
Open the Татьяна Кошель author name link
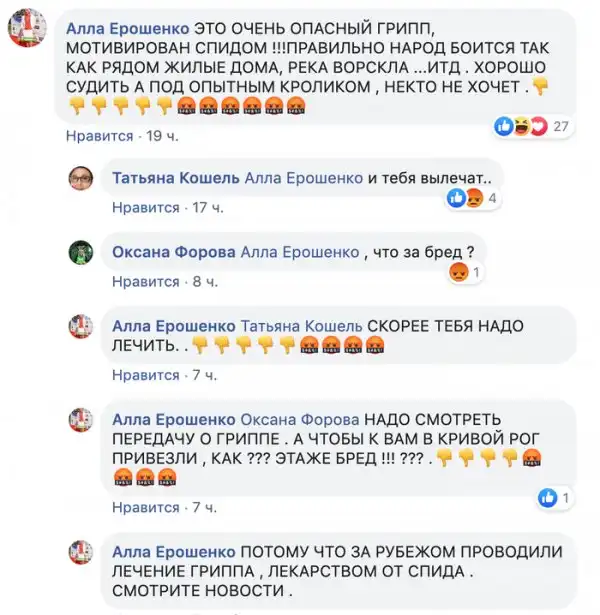pyautogui.click(x=176, y=178)
